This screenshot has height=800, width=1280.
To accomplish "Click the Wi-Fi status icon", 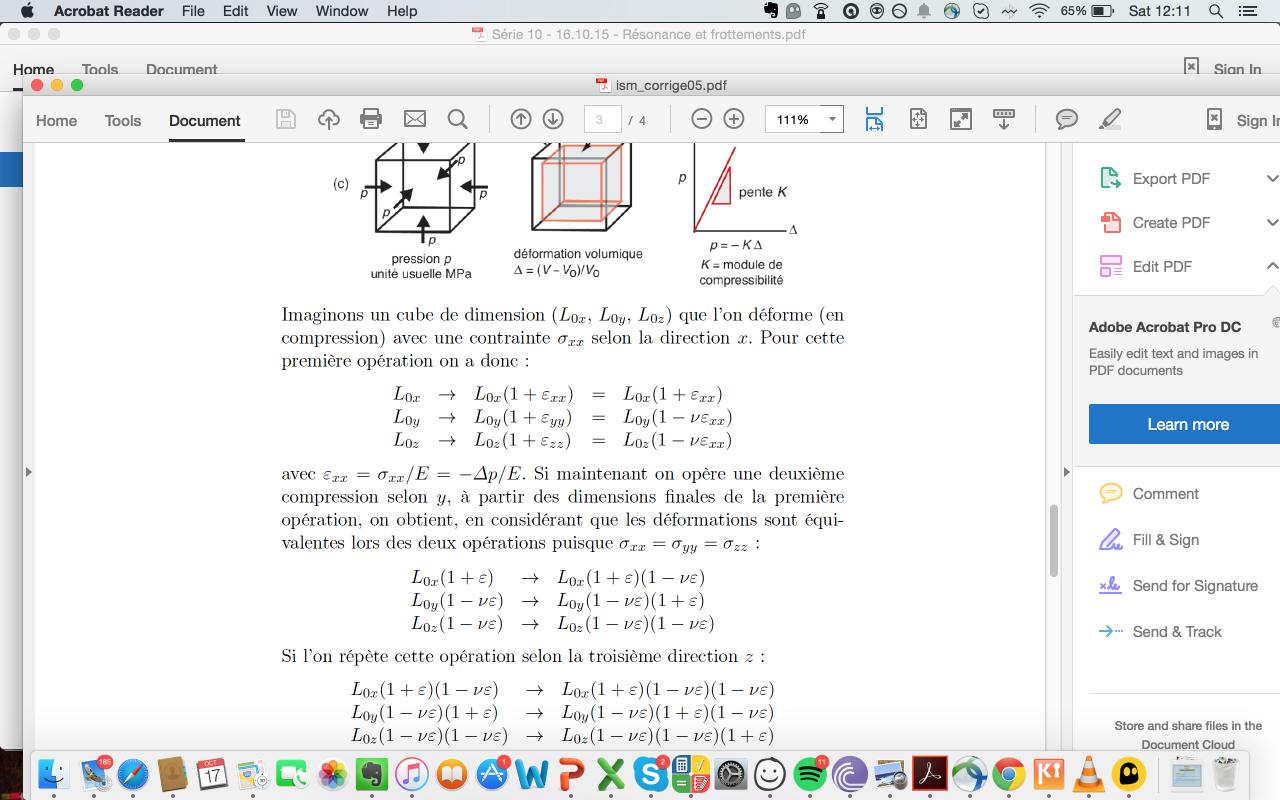I will pyautogui.click(x=1040, y=11).
